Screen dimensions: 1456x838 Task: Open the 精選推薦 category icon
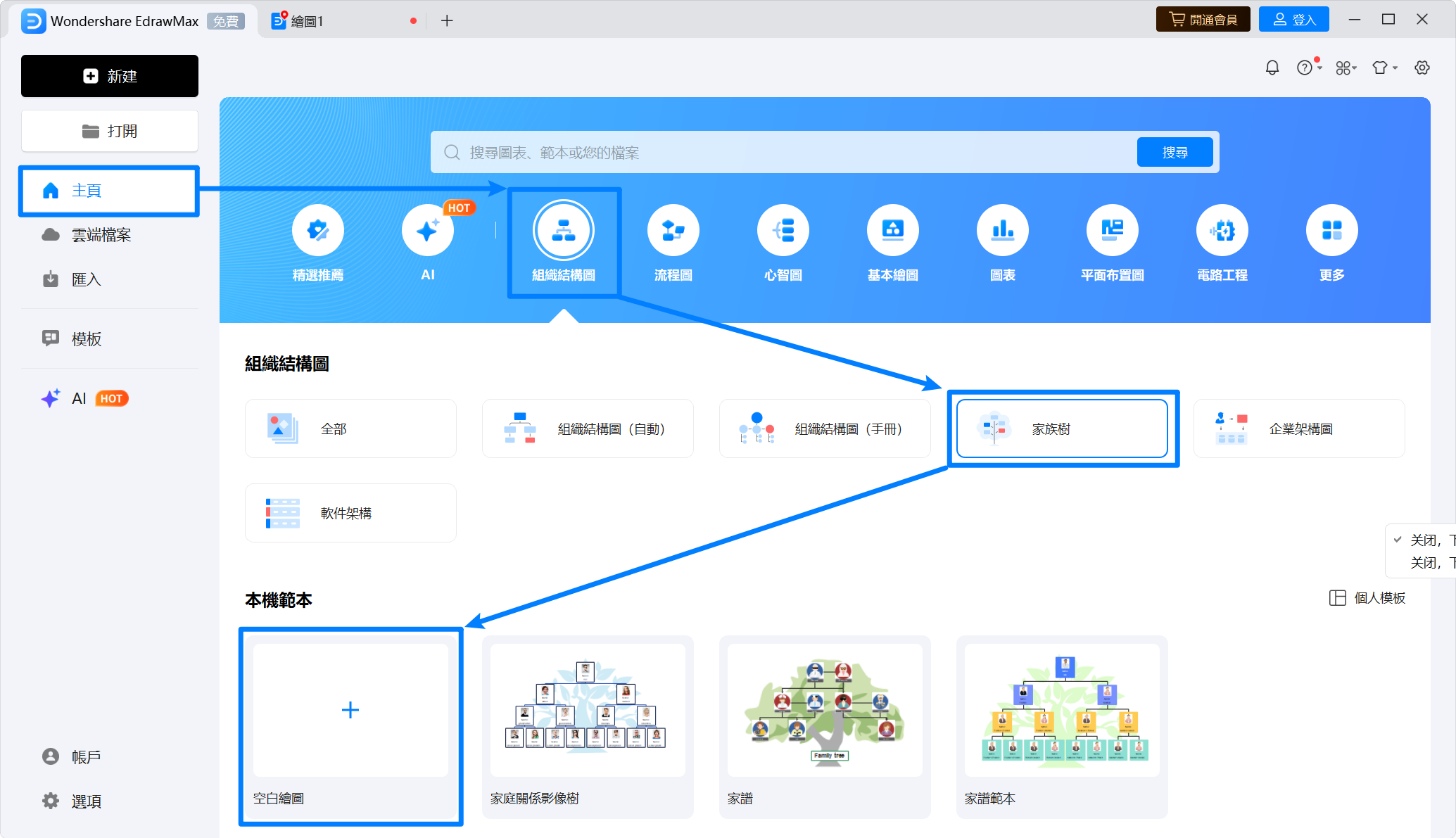[318, 230]
